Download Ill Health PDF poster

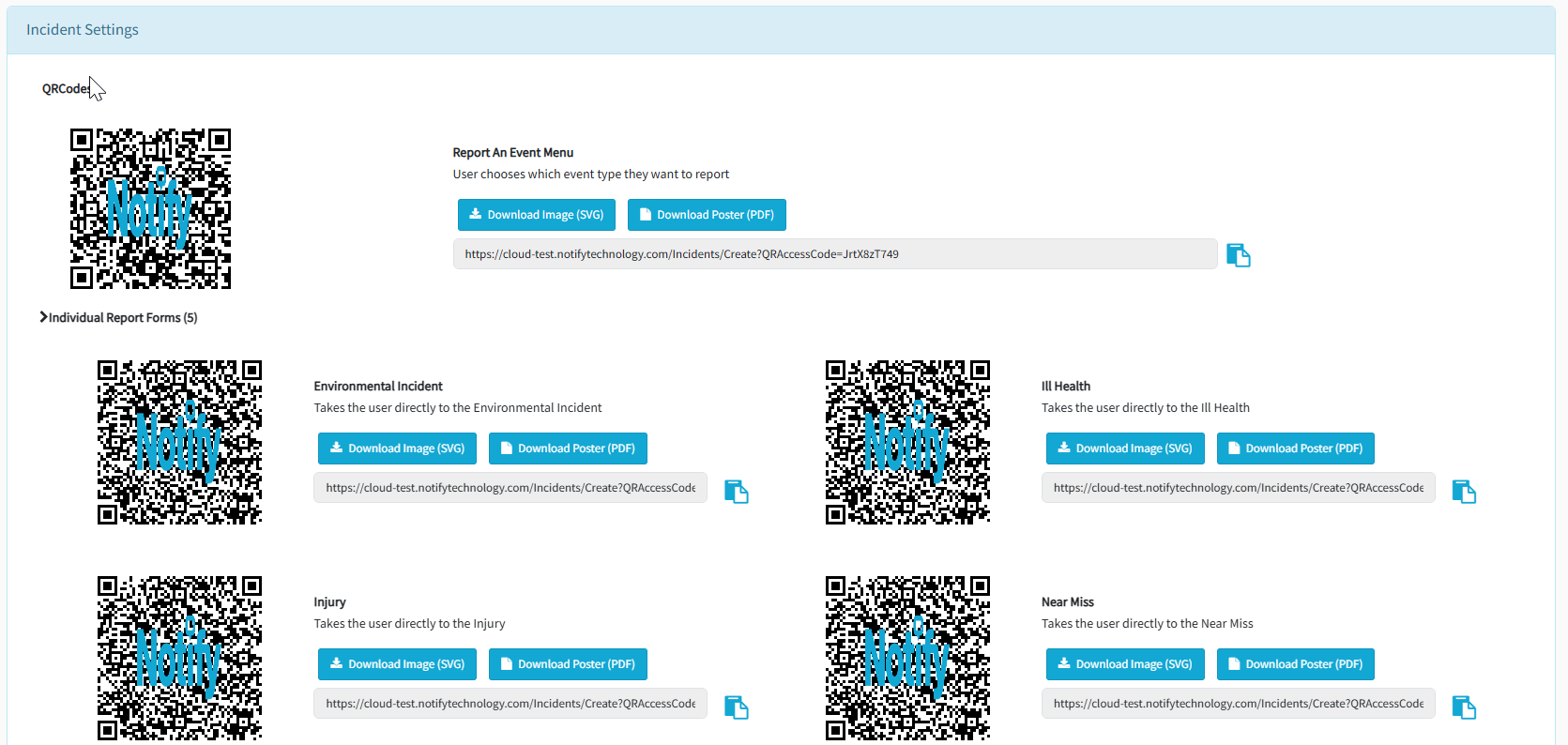tap(1295, 449)
